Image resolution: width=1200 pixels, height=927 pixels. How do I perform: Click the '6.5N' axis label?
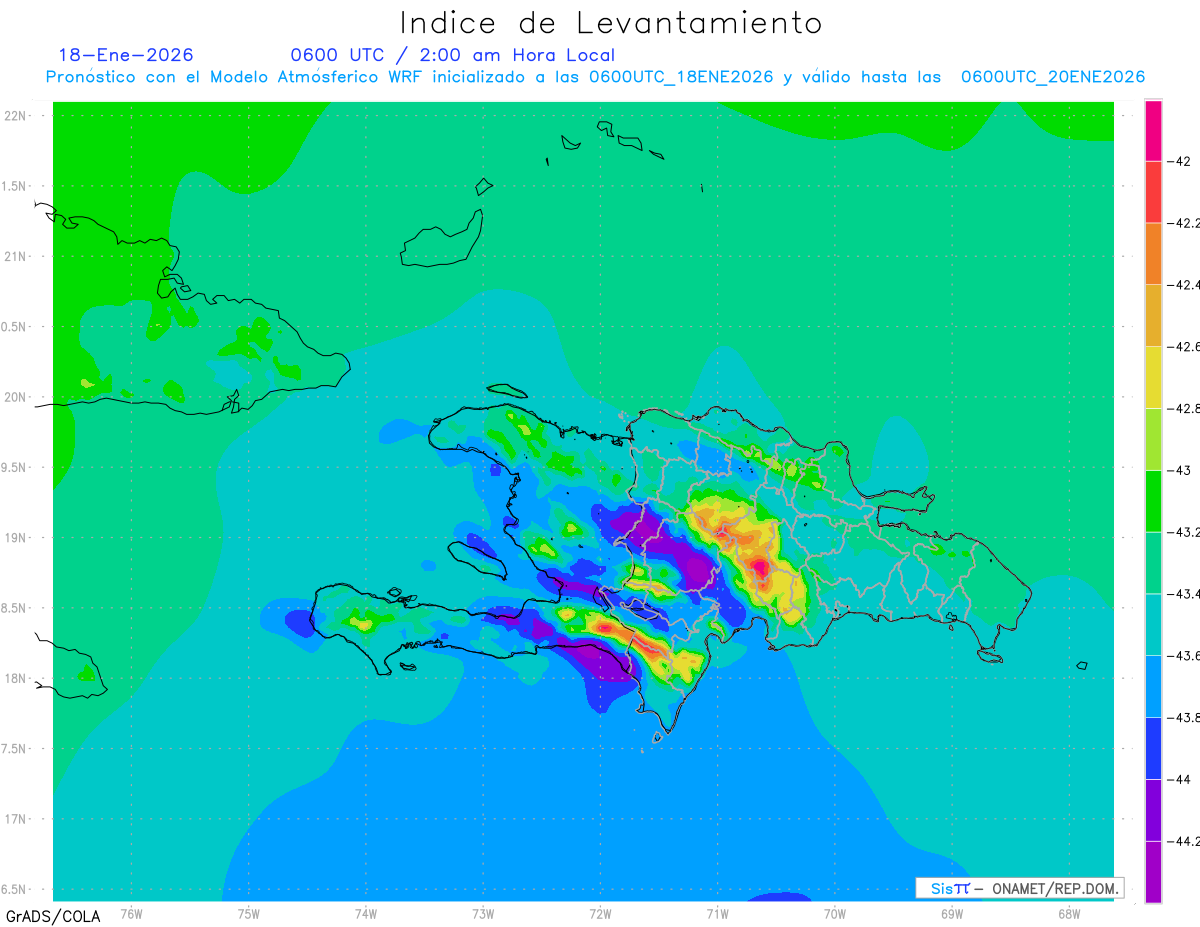pyautogui.click(x=14, y=889)
